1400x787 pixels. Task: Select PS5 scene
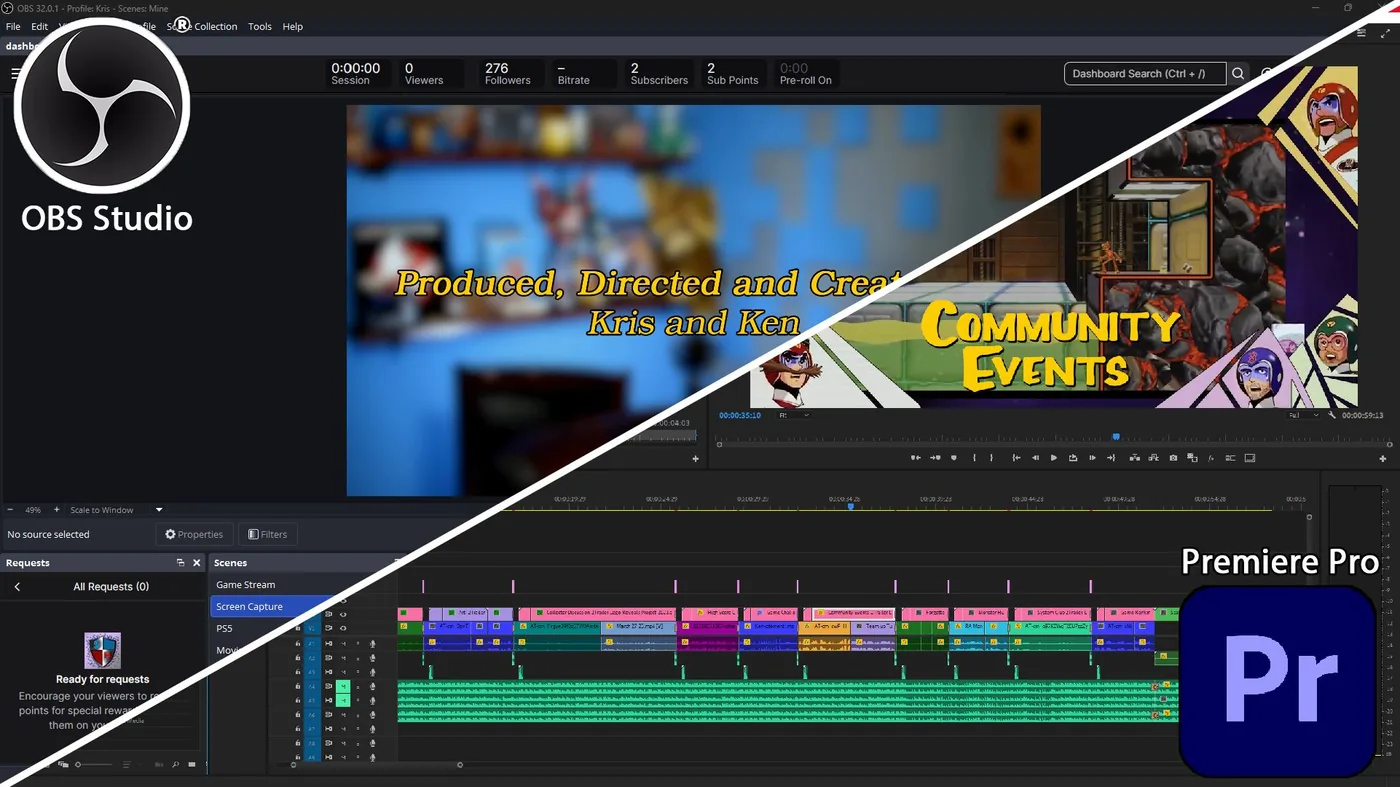click(x=225, y=629)
